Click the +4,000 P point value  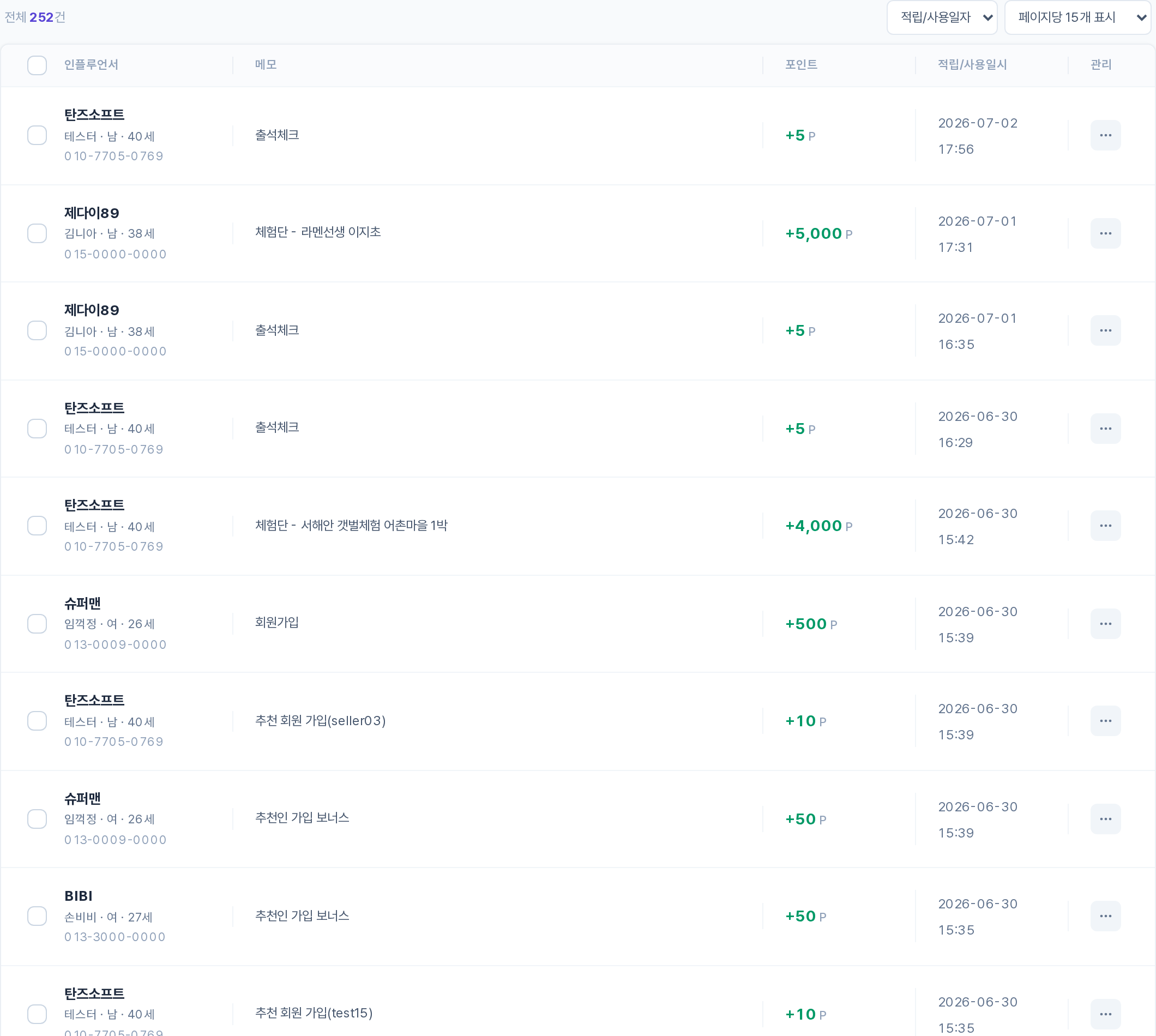(818, 526)
